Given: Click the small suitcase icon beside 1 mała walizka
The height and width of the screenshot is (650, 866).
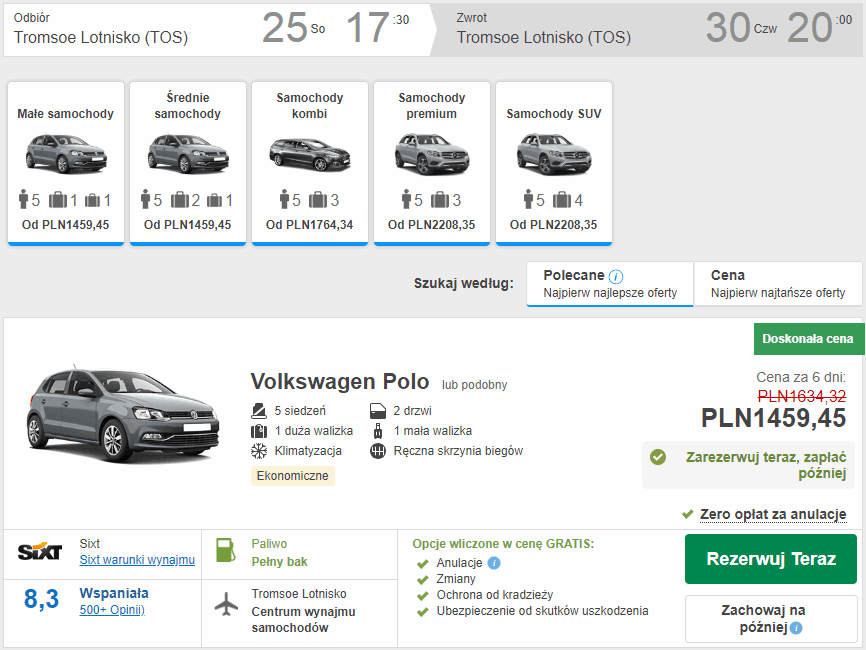Looking at the screenshot, I should click(x=378, y=431).
